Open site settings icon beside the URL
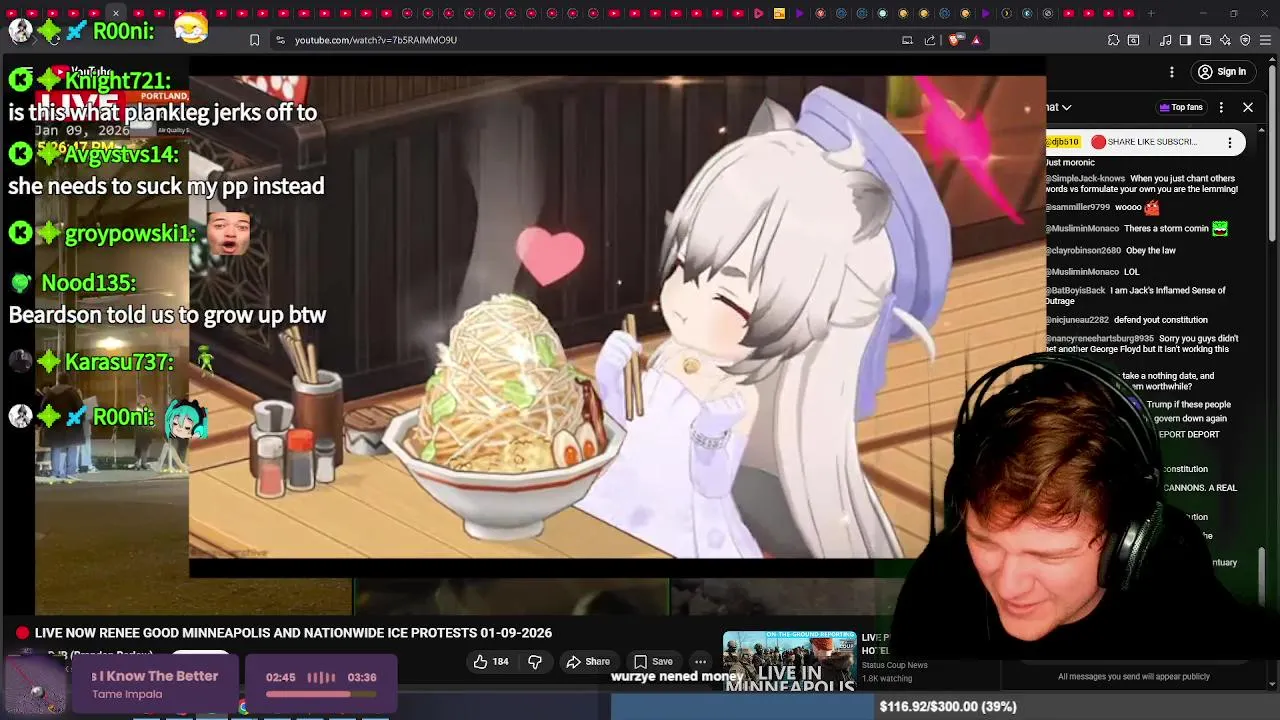1280x720 pixels. coord(280,40)
